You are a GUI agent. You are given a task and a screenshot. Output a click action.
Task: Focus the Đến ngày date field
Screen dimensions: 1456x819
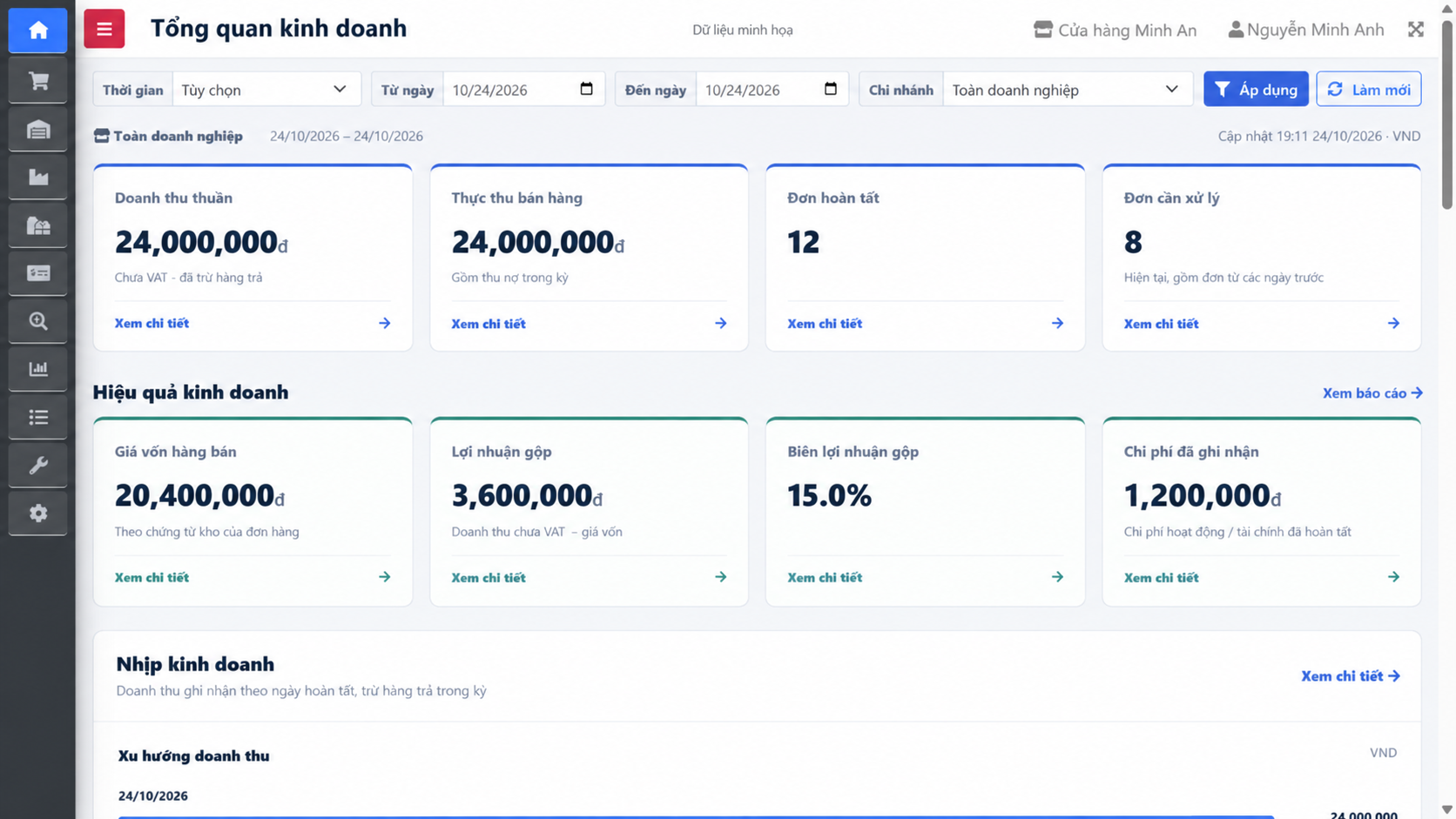coord(772,90)
